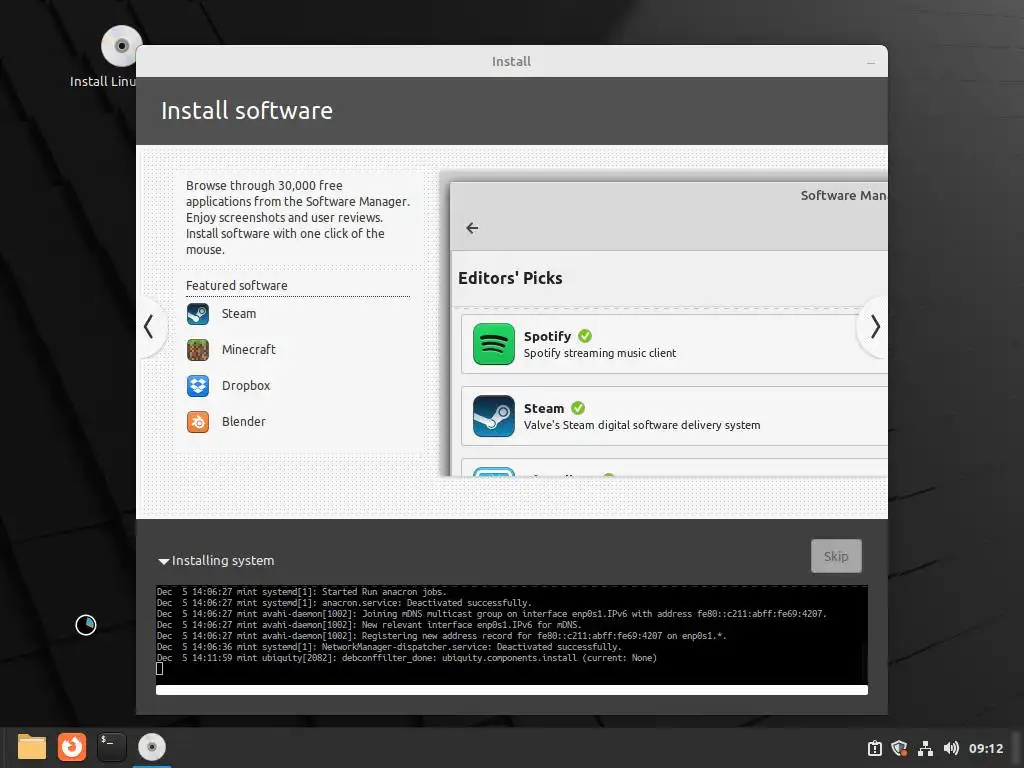Click the Skip button

tap(836, 556)
